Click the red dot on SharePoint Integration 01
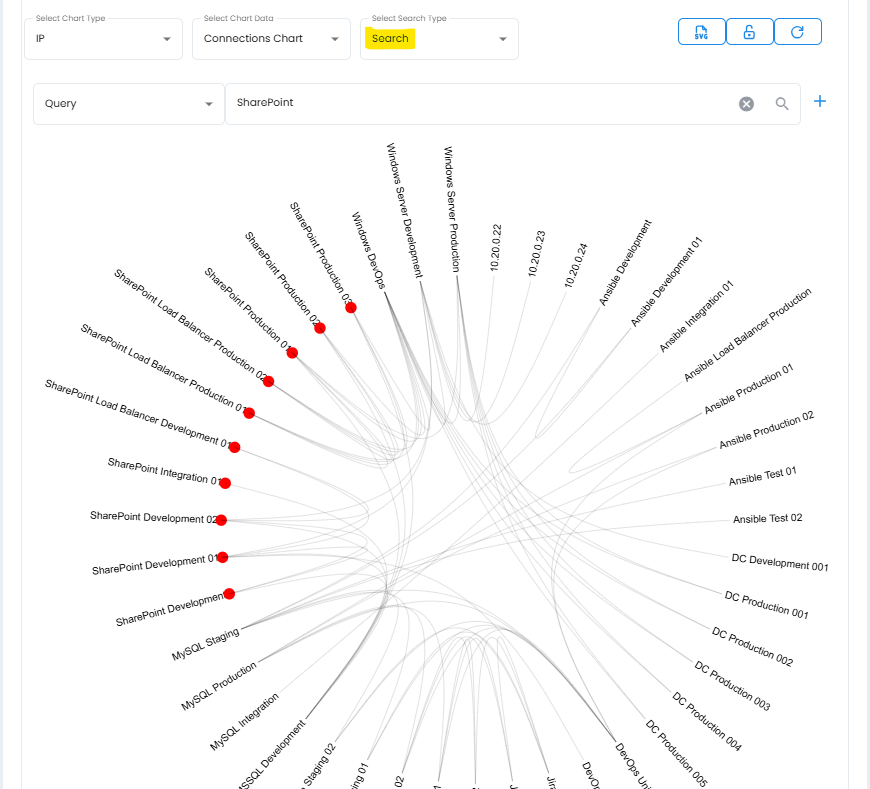 point(226,483)
